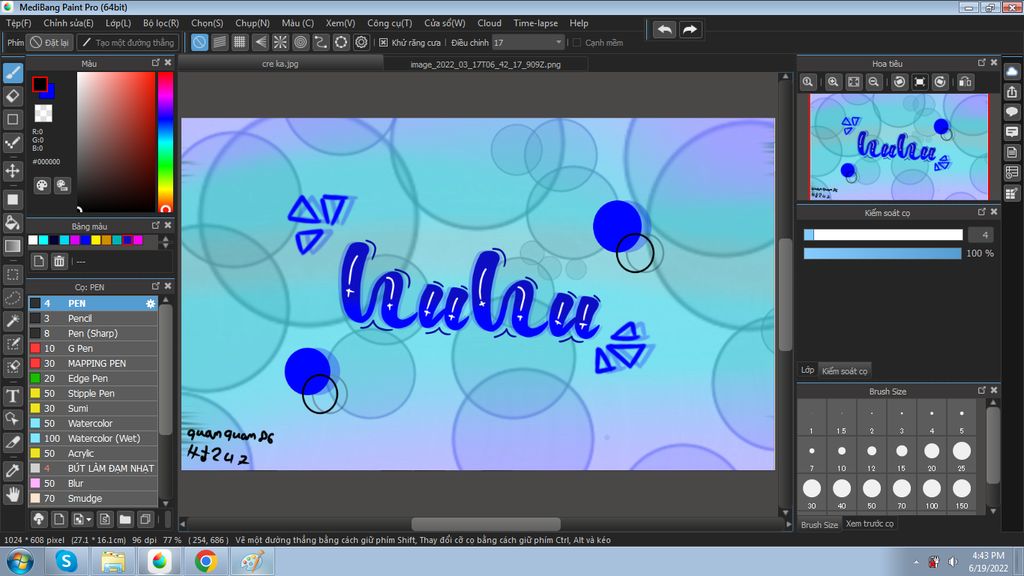Enable crisscross grid snap guide
Viewport: 1024px width, 576px height.
pos(240,42)
